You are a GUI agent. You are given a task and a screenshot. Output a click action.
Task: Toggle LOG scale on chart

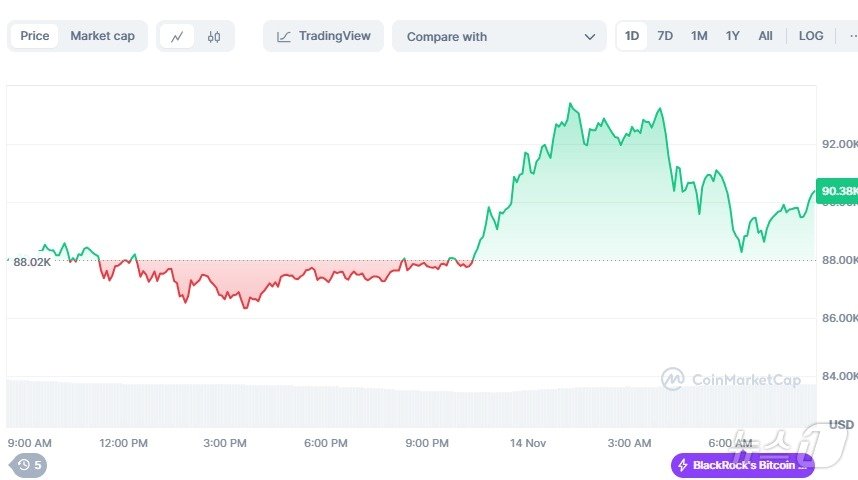coord(811,36)
